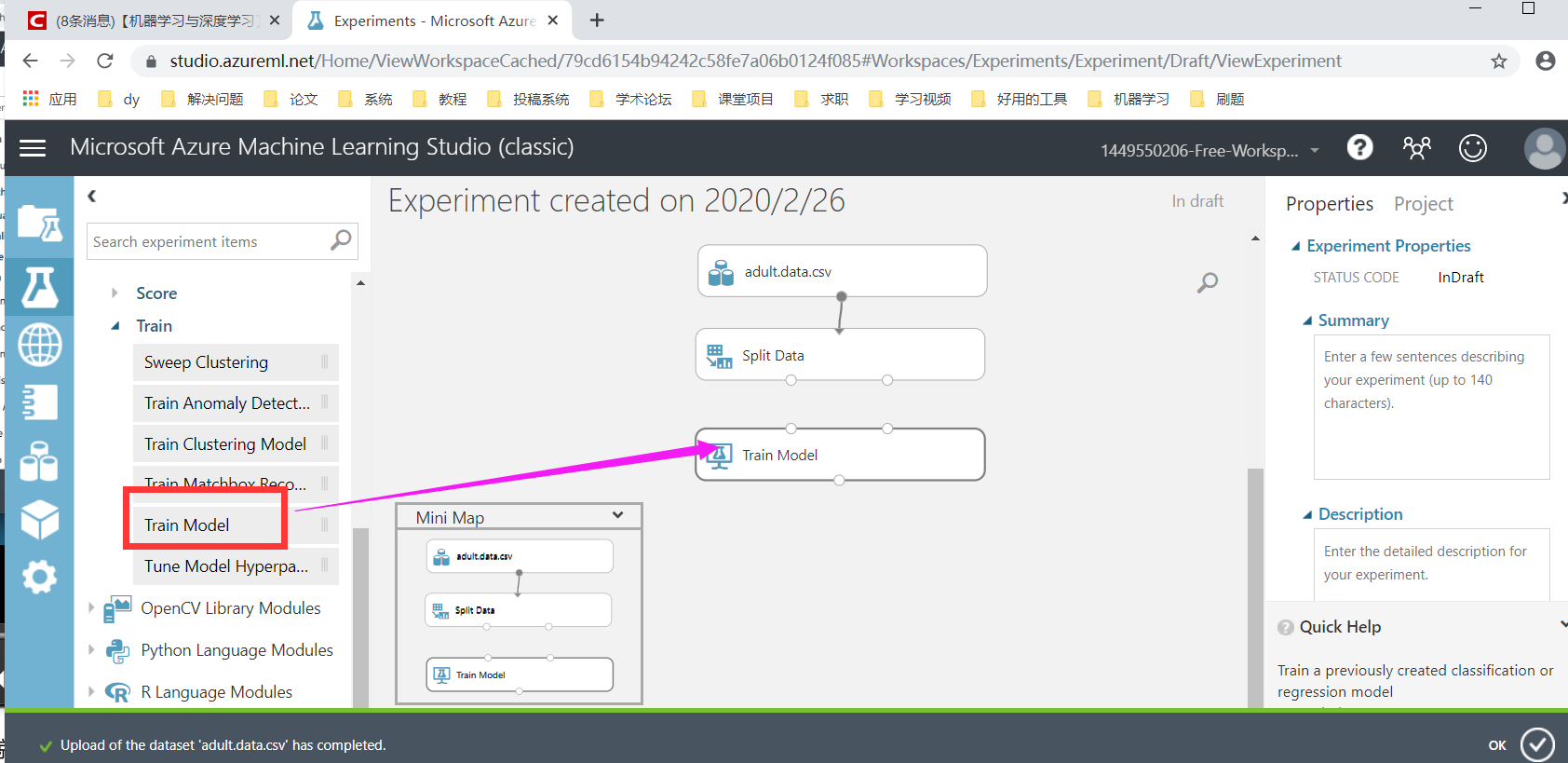Screen dimensions: 1568x763
Task: Open the Chrome profile icon
Action: (x=1546, y=61)
